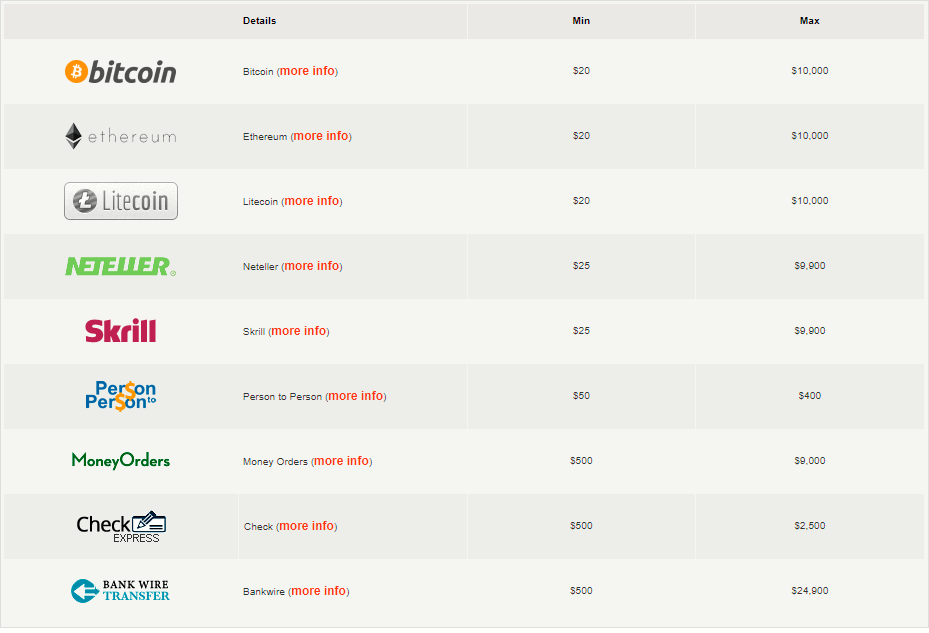This screenshot has height=633, width=929.
Task: Click the Neteller details label
Action: [260, 267]
